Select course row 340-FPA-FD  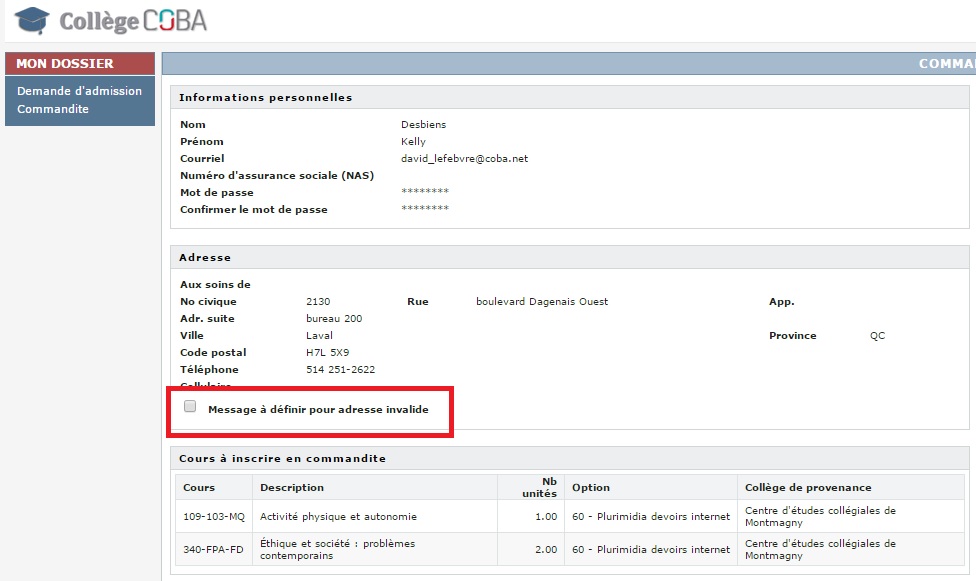point(213,549)
